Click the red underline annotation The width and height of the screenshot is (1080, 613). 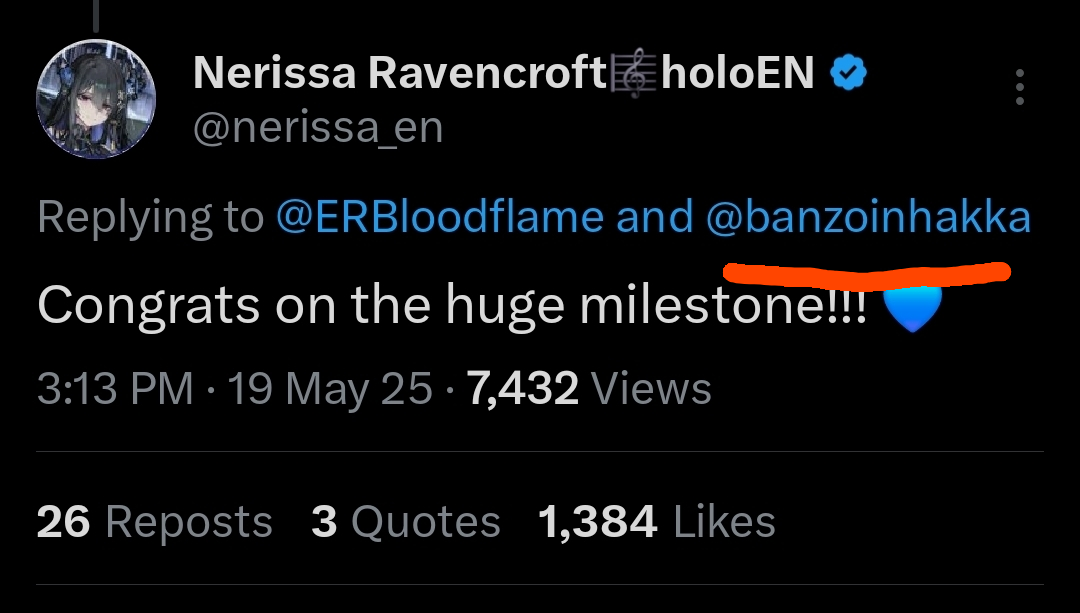pos(866,271)
